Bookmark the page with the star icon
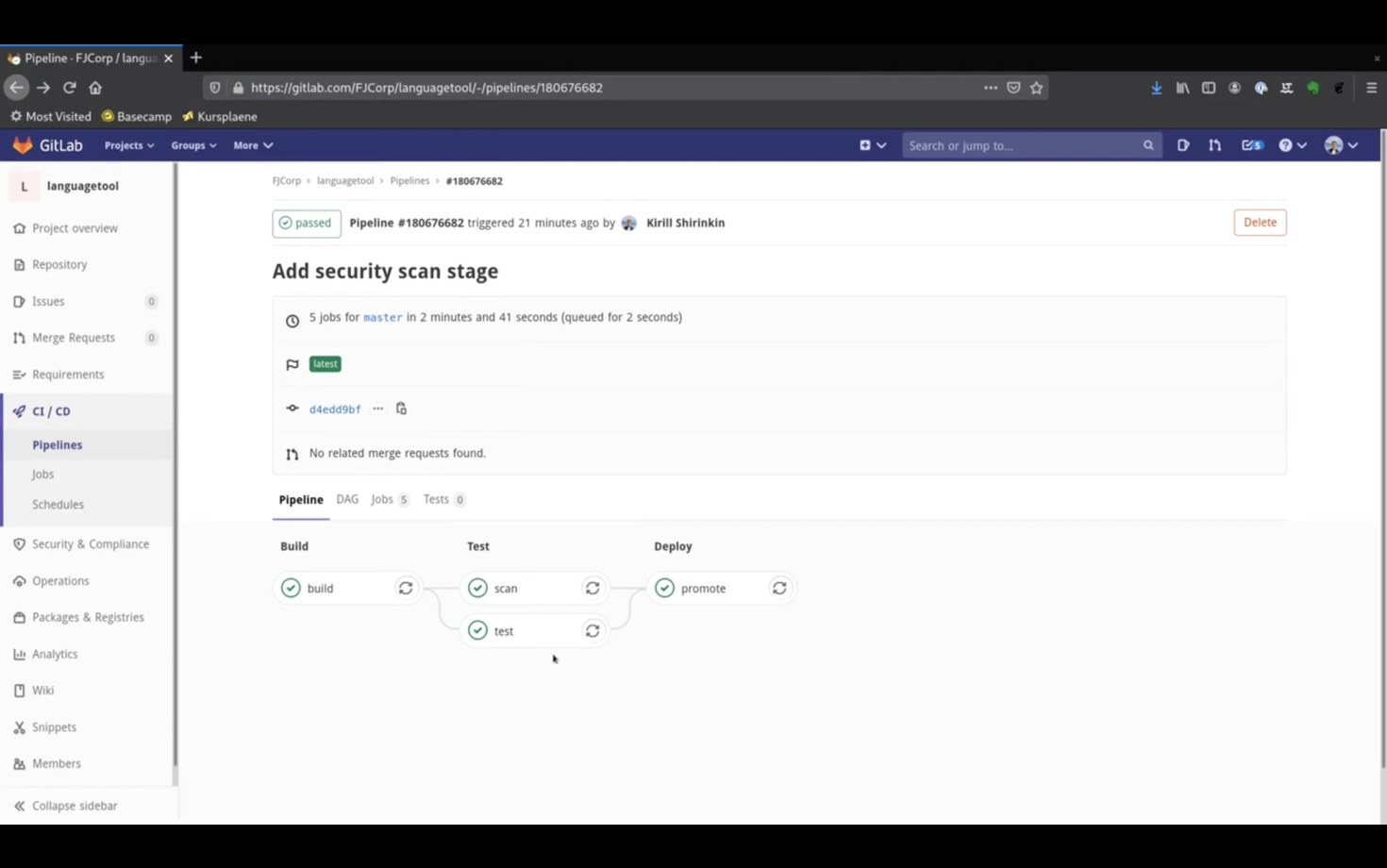The width and height of the screenshot is (1387, 868). pos(1037,87)
